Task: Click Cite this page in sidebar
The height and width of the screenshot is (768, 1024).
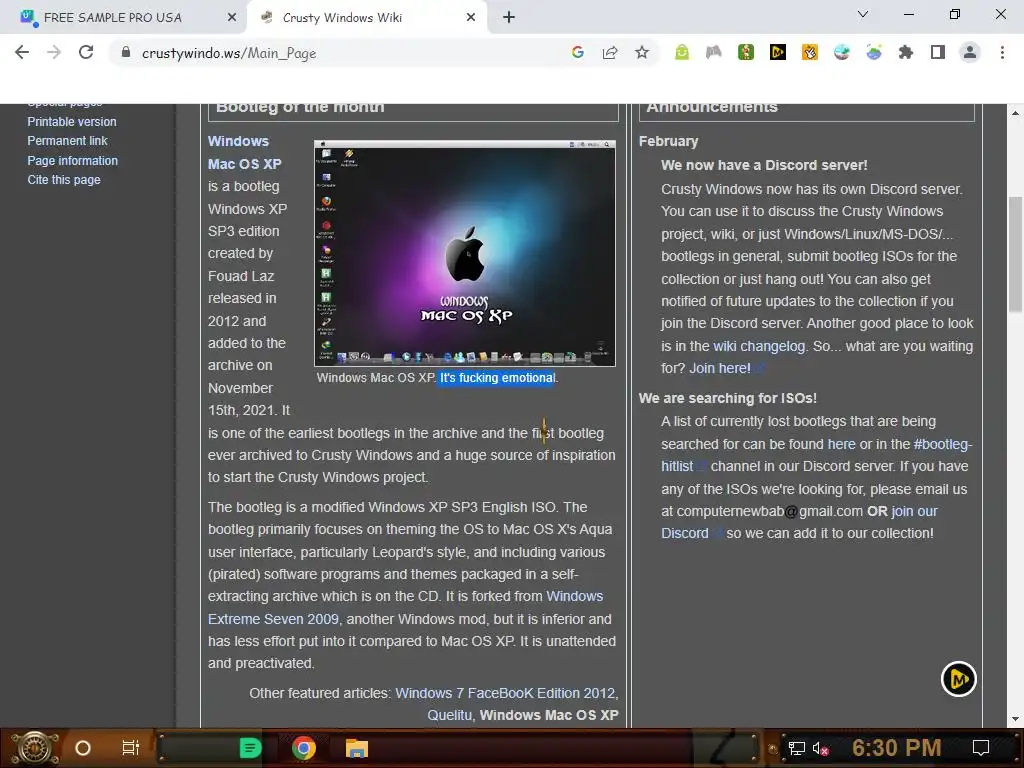Action: click(64, 180)
